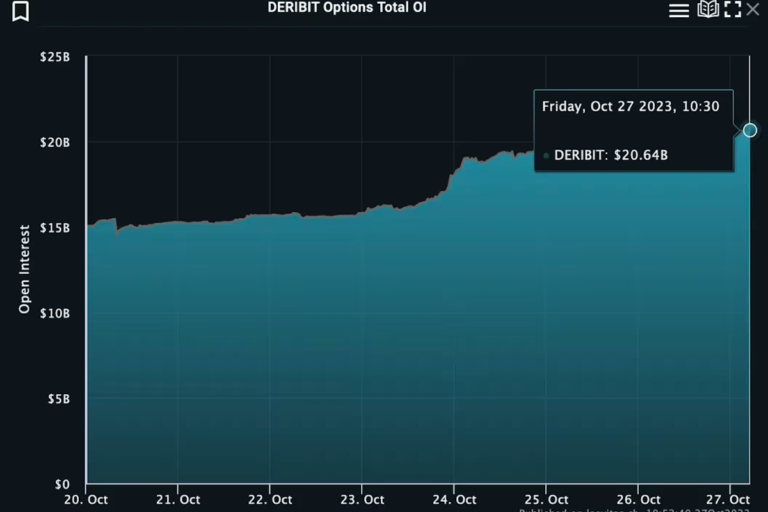Click the 'DERIBIT: $20.64B' tooltip value
Screen dimensions: 768x512
click(610, 155)
